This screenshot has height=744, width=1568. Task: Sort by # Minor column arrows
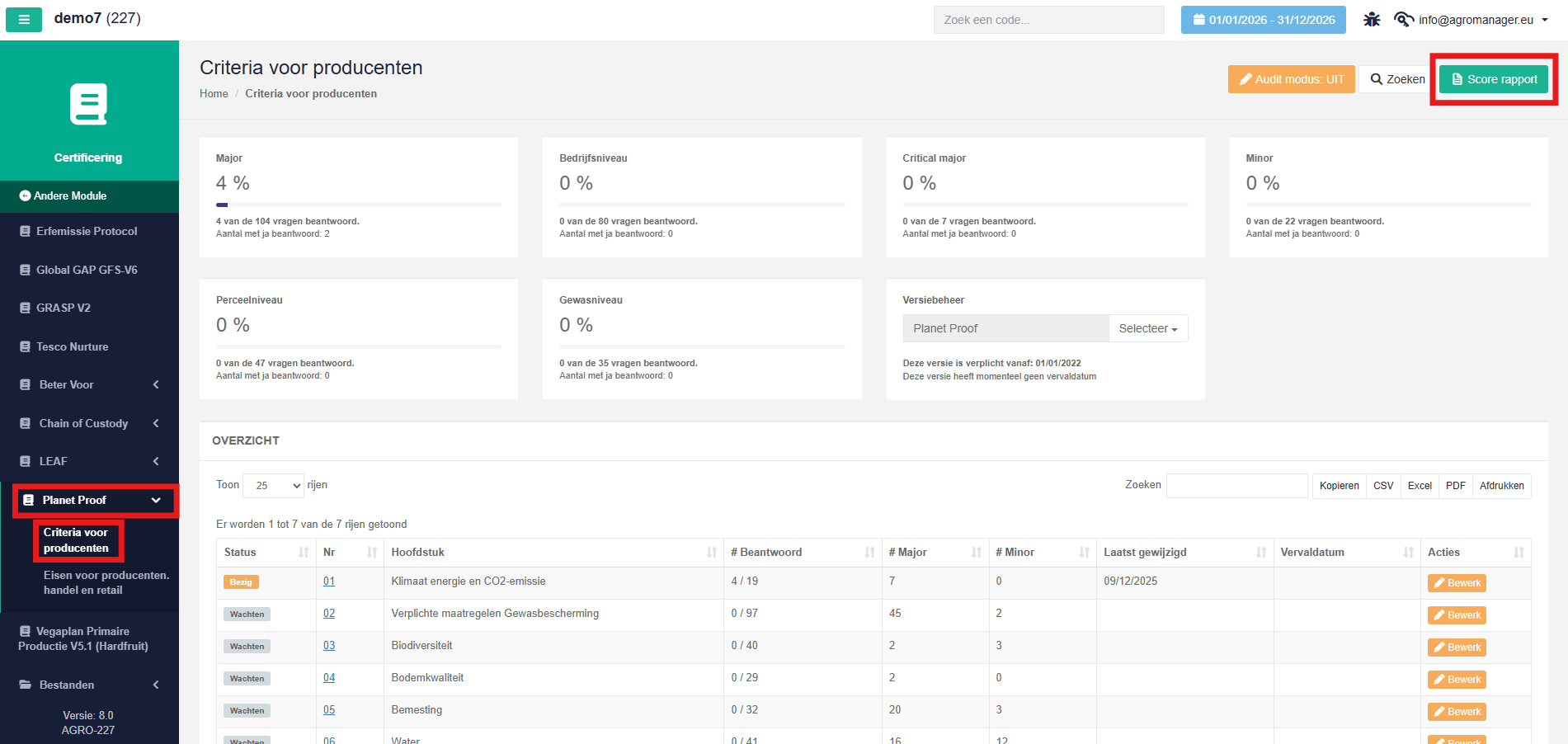pos(1085,553)
